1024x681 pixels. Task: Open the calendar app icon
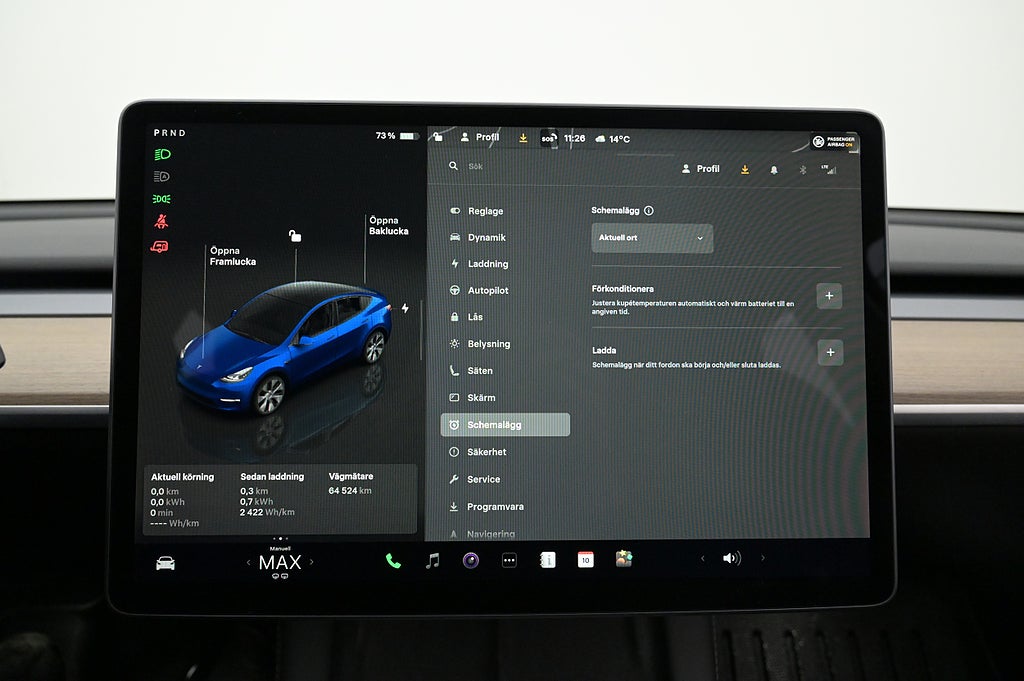tap(585, 560)
